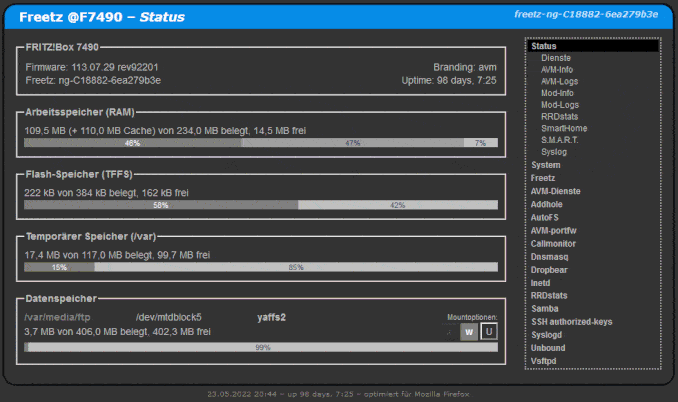Open the AVM-Info submenu item
This screenshot has width=678, height=402.
pyautogui.click(x=557, y=70)
